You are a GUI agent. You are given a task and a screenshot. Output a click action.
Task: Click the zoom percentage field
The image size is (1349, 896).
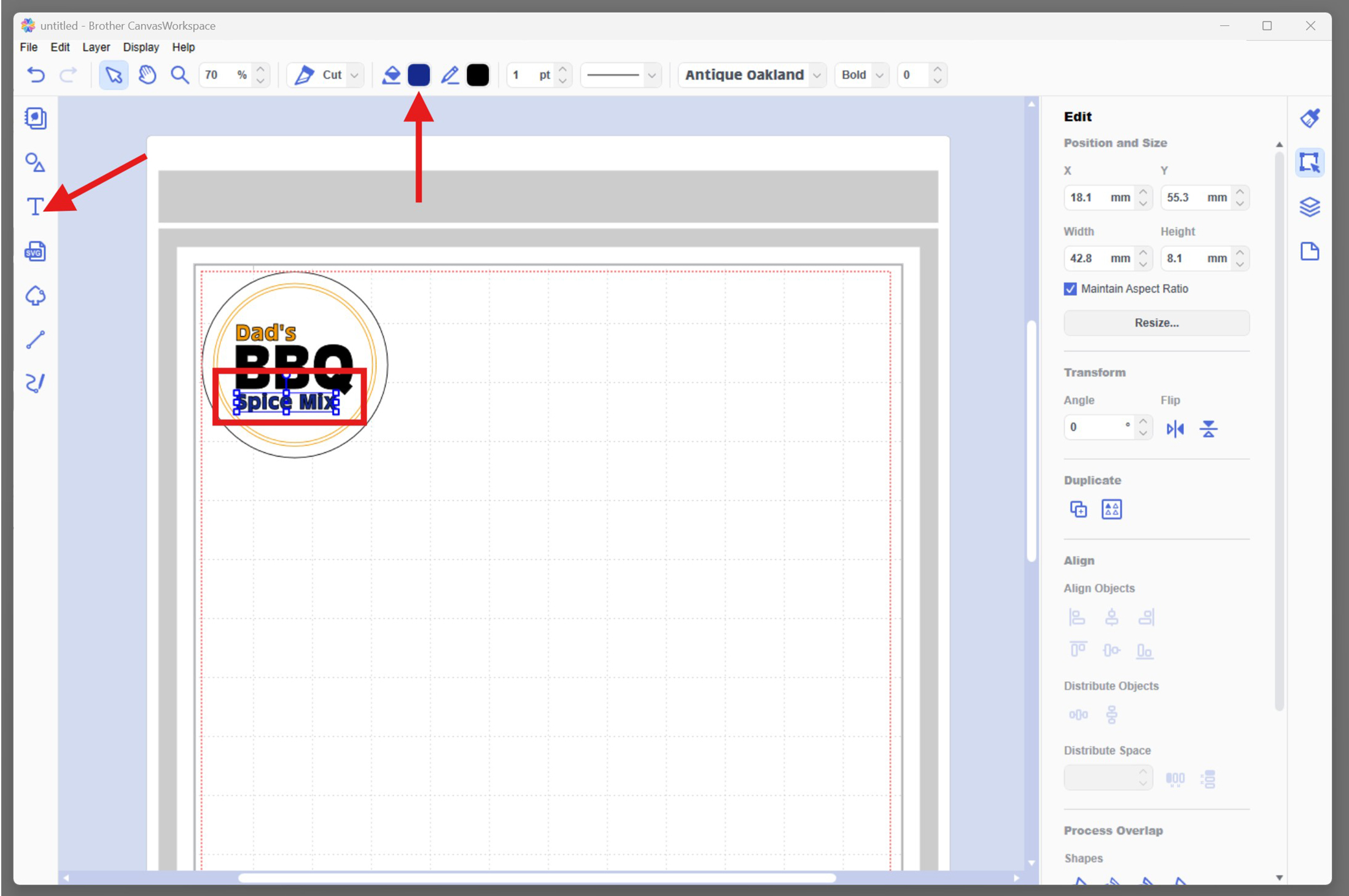[225, 75]
